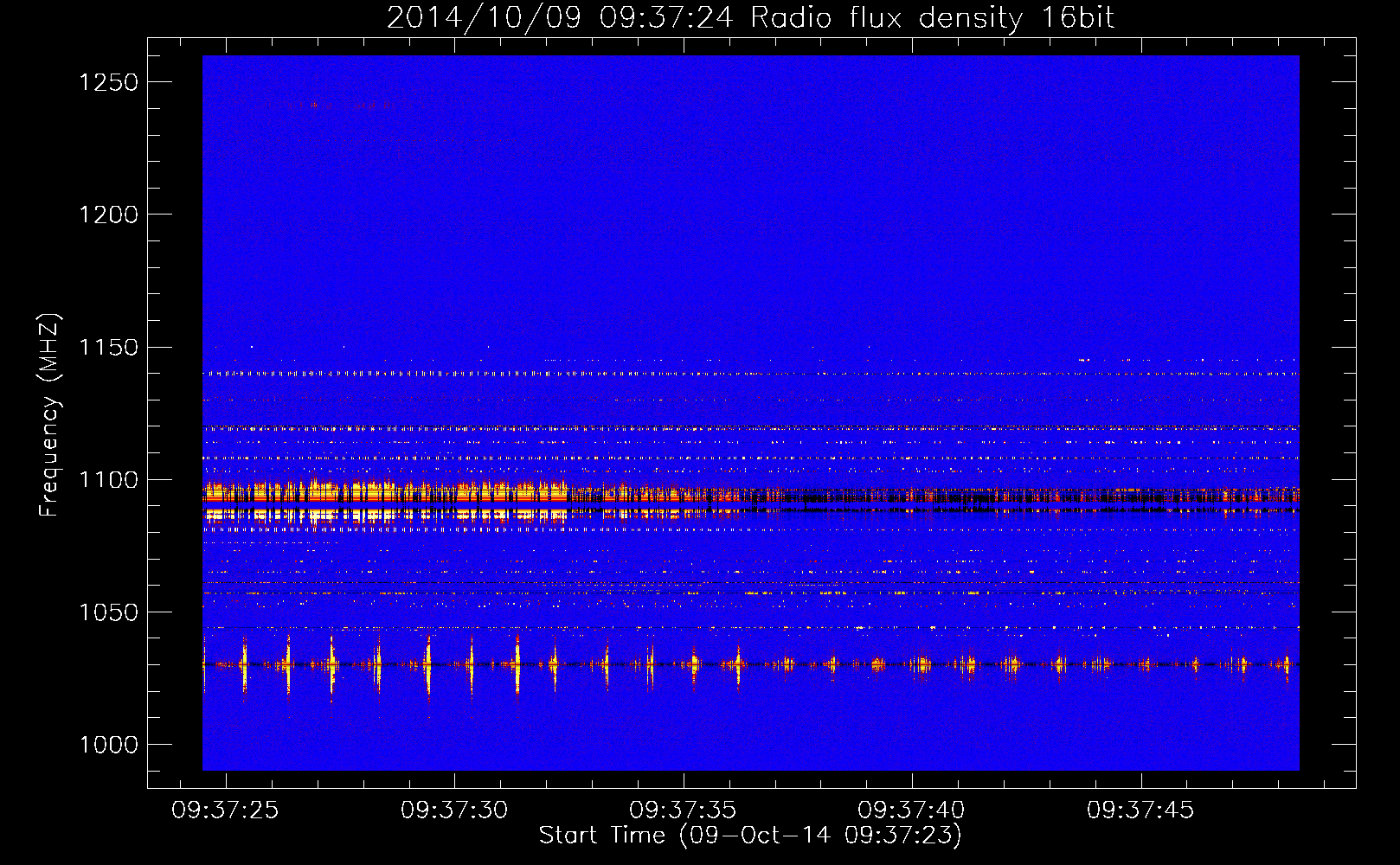Select the 1200 frequency axis label
Screen dimensions: 1400x865
click(x=108, y=215)
